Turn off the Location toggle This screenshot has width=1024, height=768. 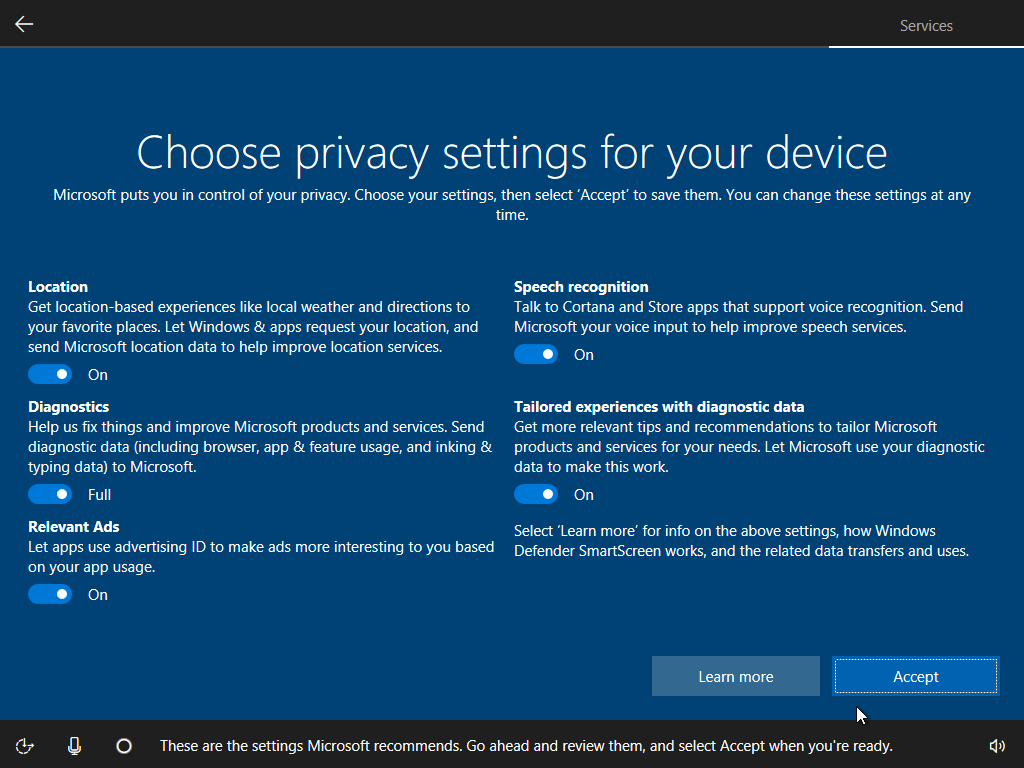pos(50,374)
